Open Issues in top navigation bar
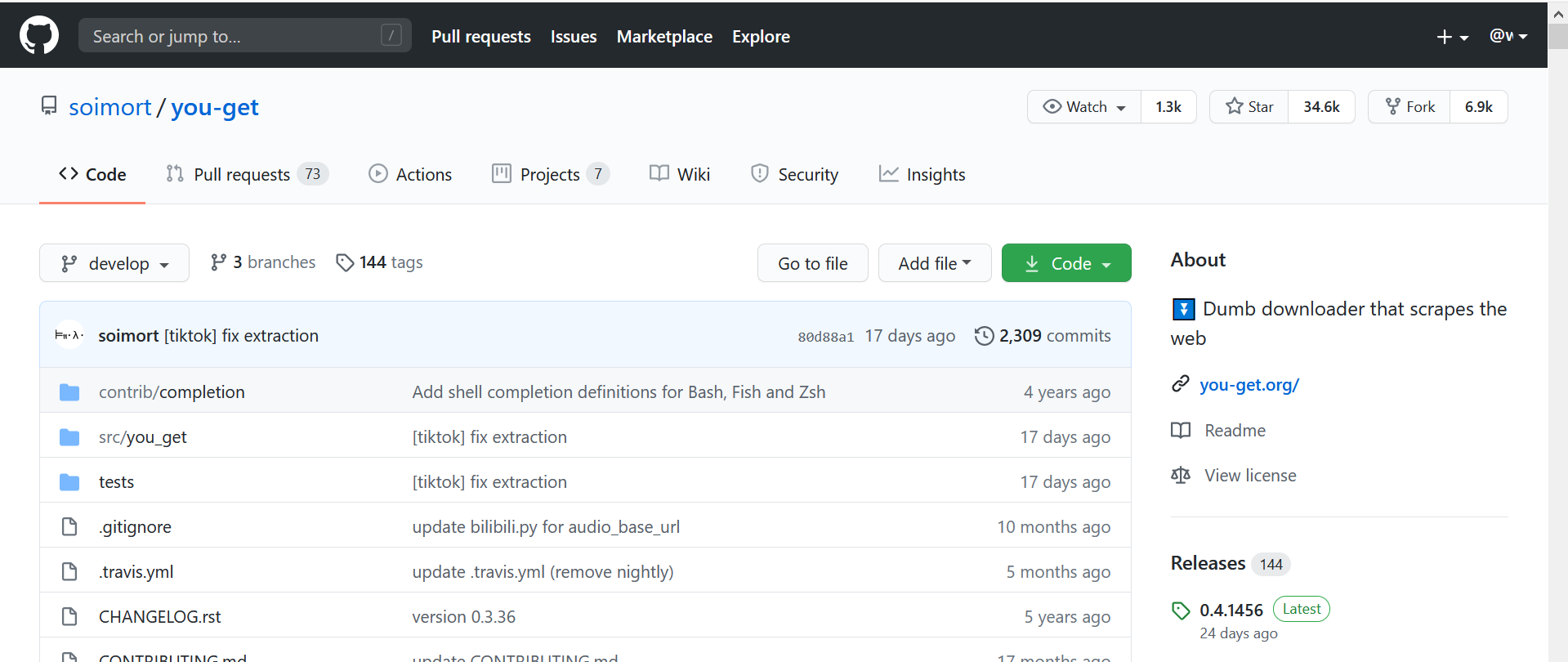The height and width of the screenshot is (662, 1568). coord(574,37)
